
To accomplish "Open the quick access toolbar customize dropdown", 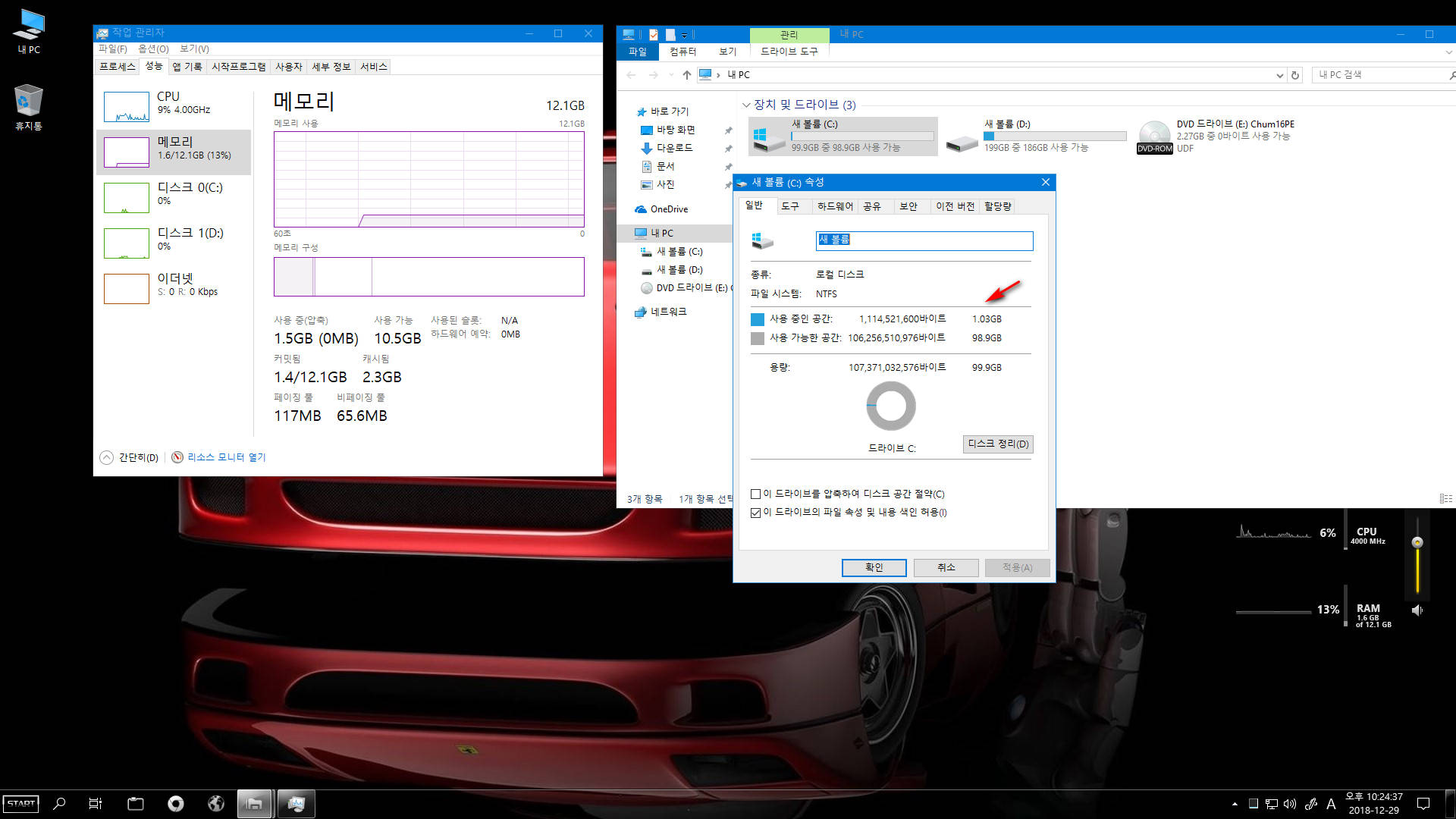I will click(685, 34).
